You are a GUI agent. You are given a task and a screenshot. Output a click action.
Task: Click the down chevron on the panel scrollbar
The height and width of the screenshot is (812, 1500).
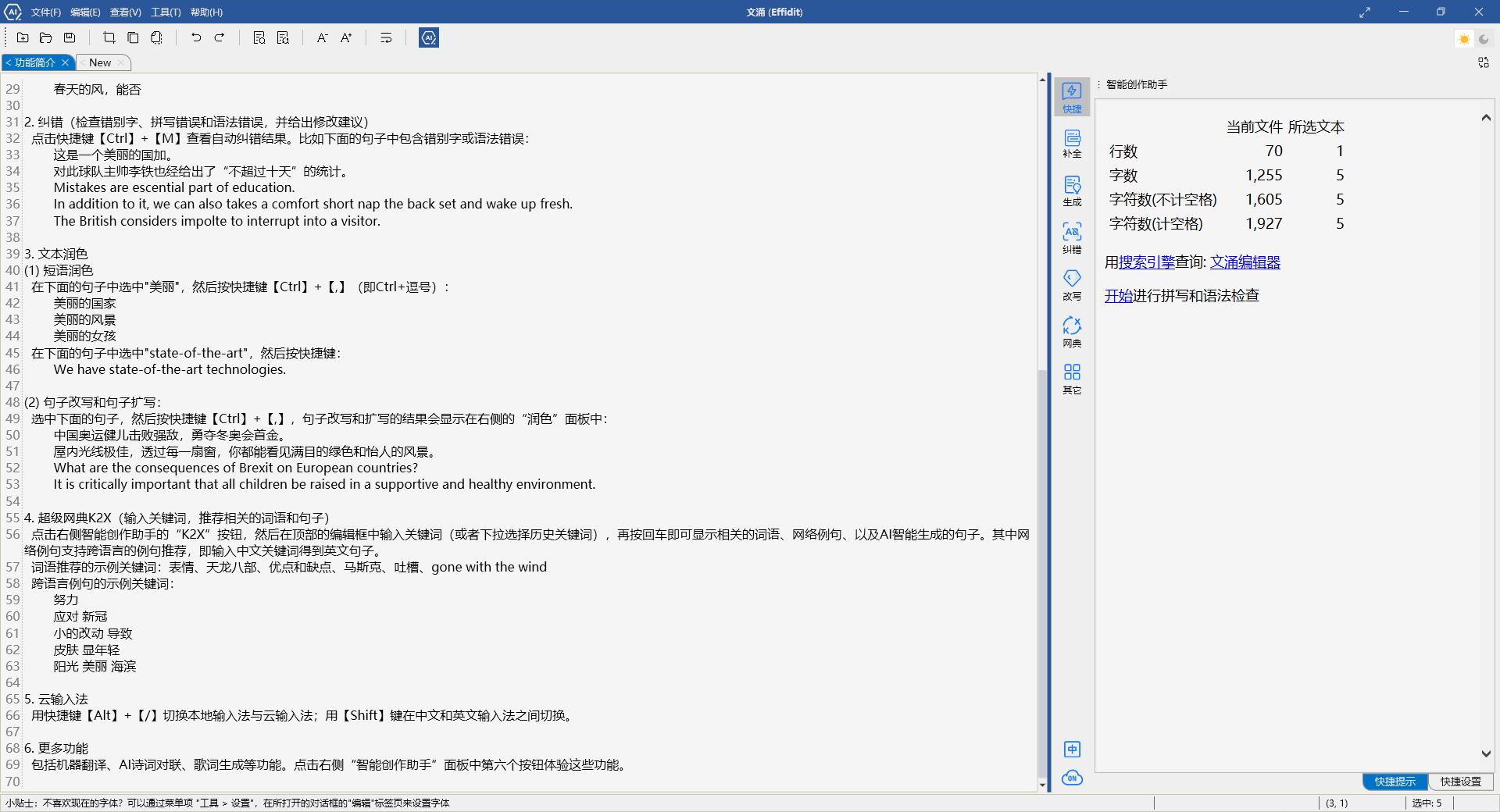point(1487,754)
